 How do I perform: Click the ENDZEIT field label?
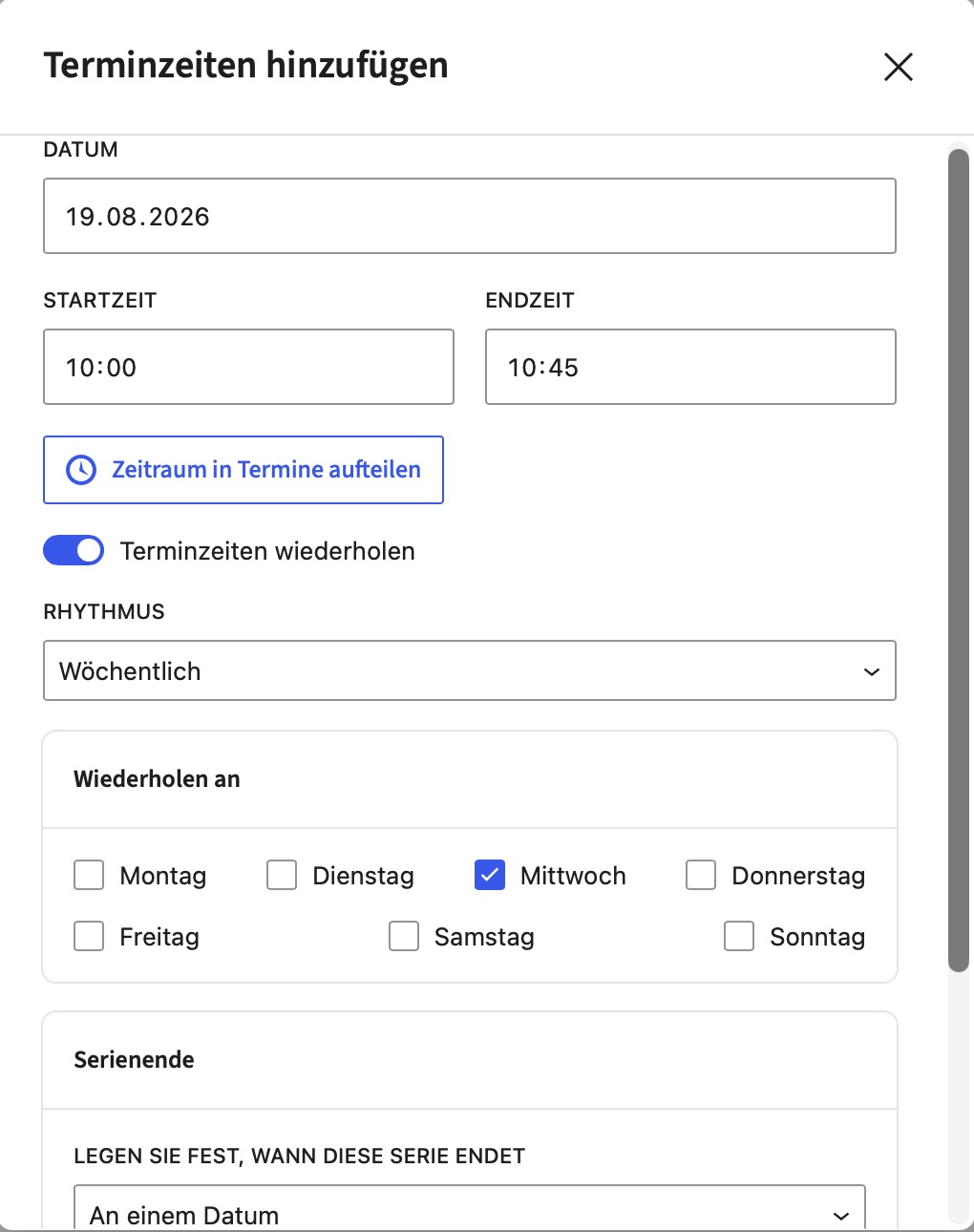click(x=530, y=301)
